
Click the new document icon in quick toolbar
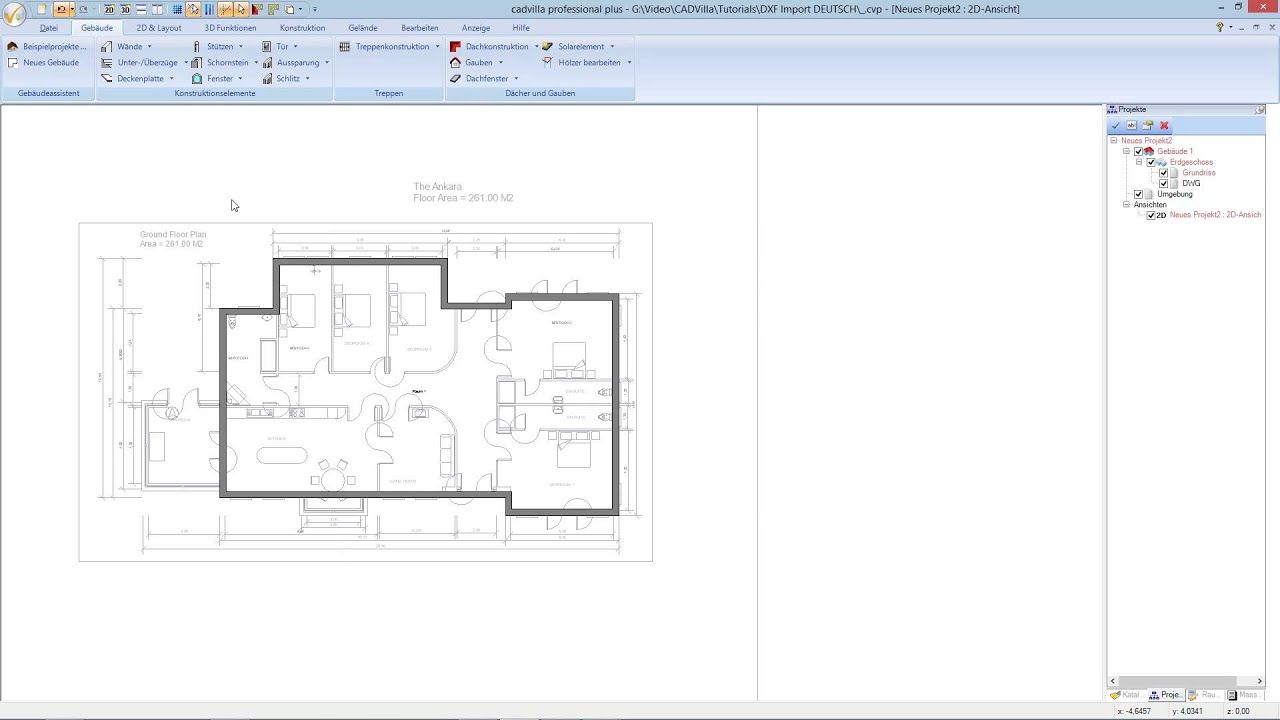[x=42, y=9]
